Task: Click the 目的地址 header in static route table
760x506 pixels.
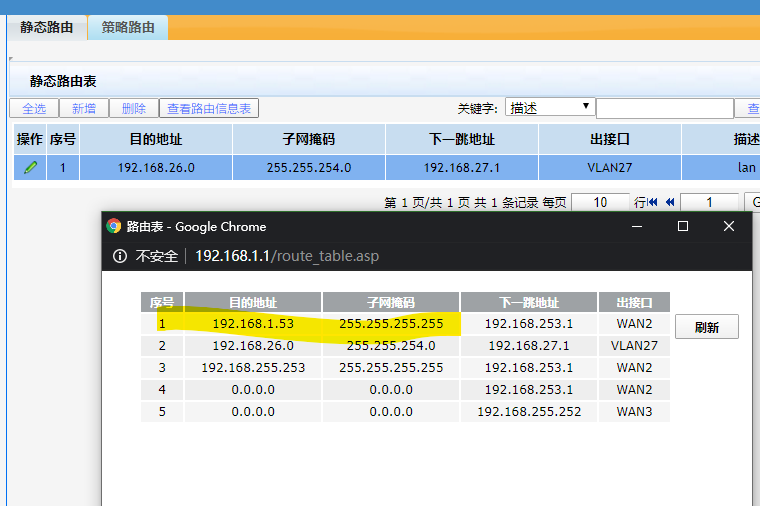Action: pyautogui.click(x=156, y=140)
